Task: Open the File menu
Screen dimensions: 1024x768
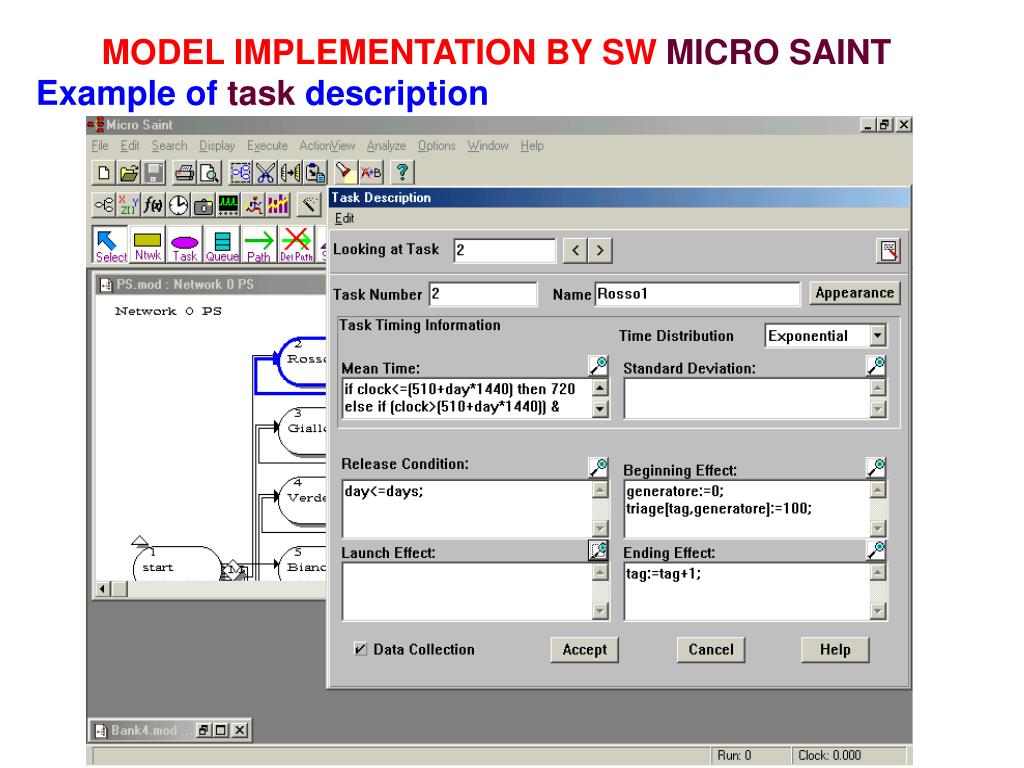Action: (100, 146)
